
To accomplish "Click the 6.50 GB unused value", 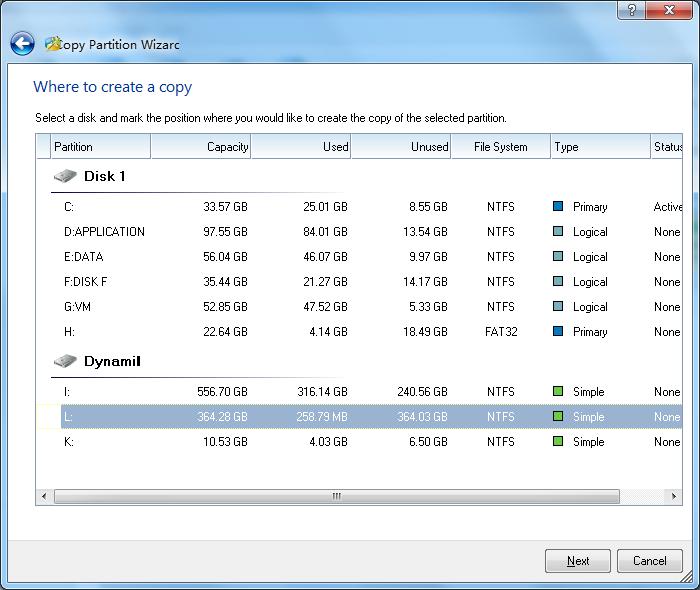I will pos(428,441).
